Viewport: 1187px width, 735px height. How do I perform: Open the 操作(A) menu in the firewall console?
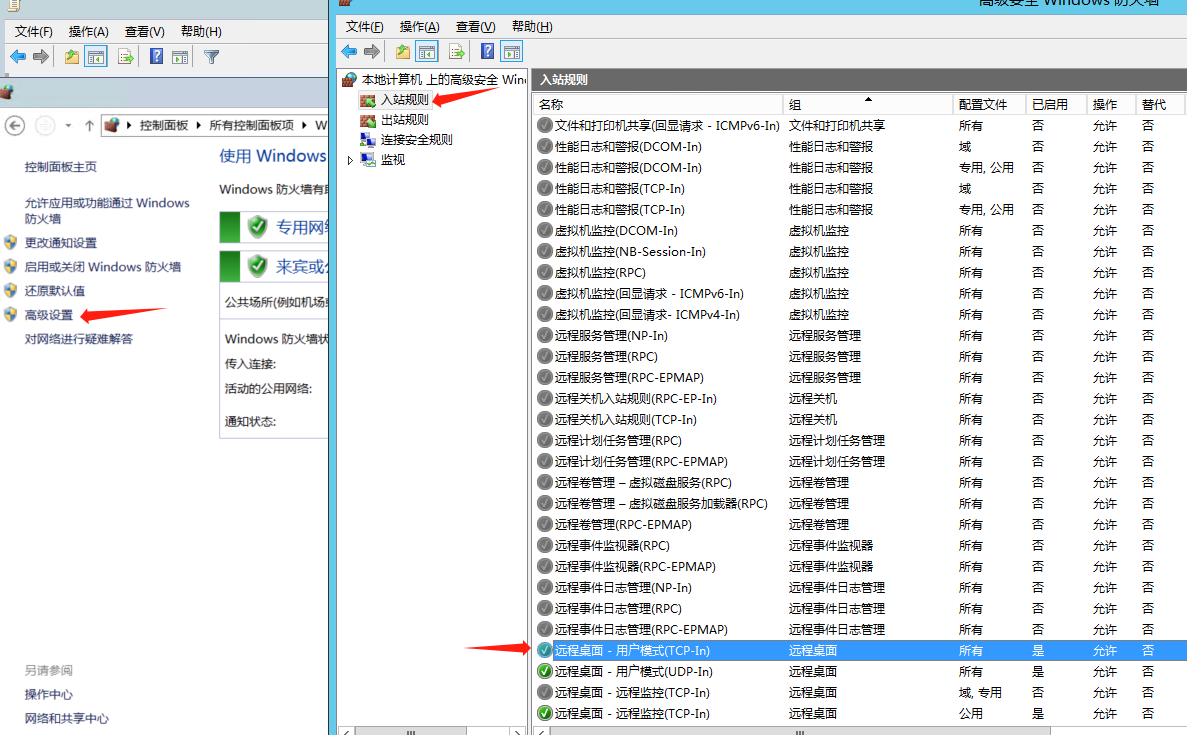pos(419,27)
